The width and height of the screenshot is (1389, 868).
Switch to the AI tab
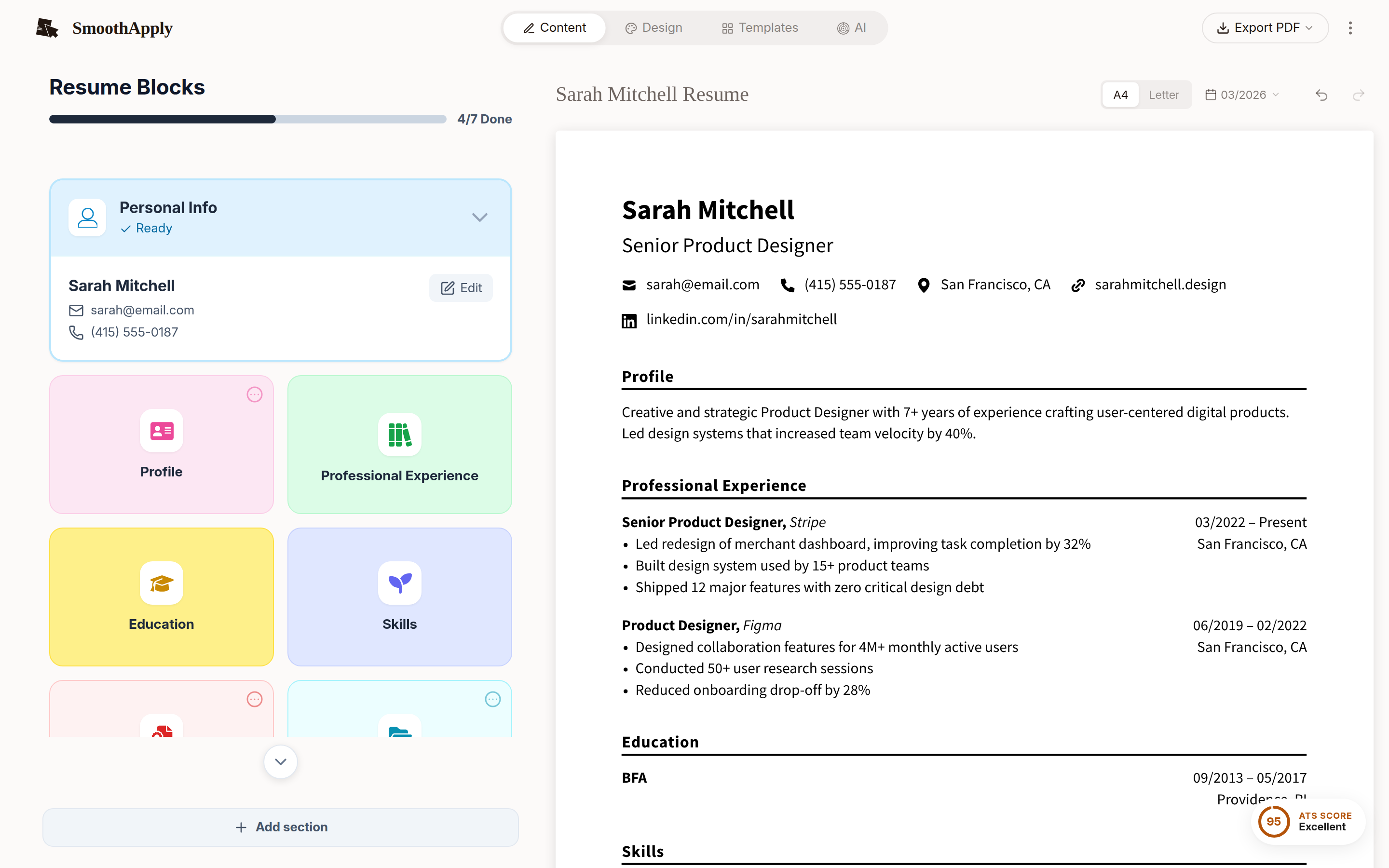coord(852,27)
